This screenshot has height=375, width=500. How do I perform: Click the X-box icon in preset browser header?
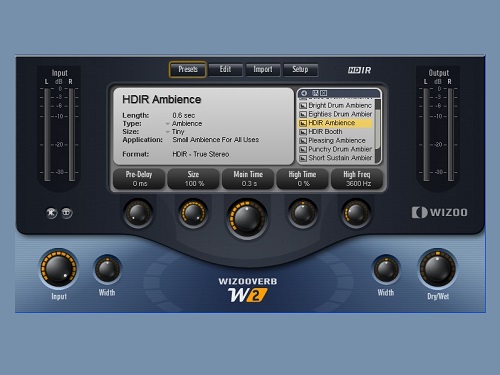323,93
